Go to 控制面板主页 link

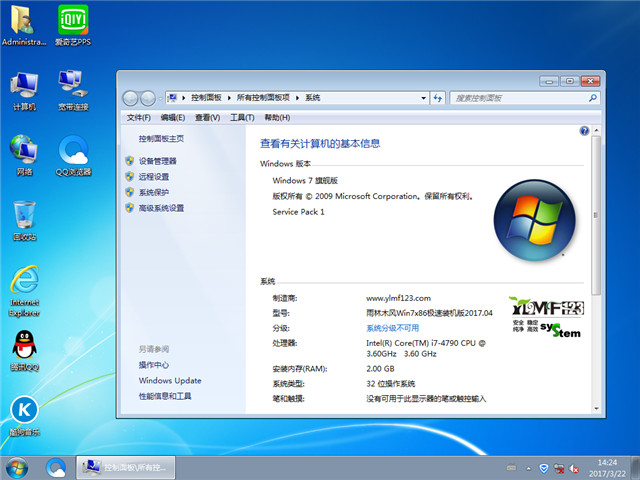(161, 139)
